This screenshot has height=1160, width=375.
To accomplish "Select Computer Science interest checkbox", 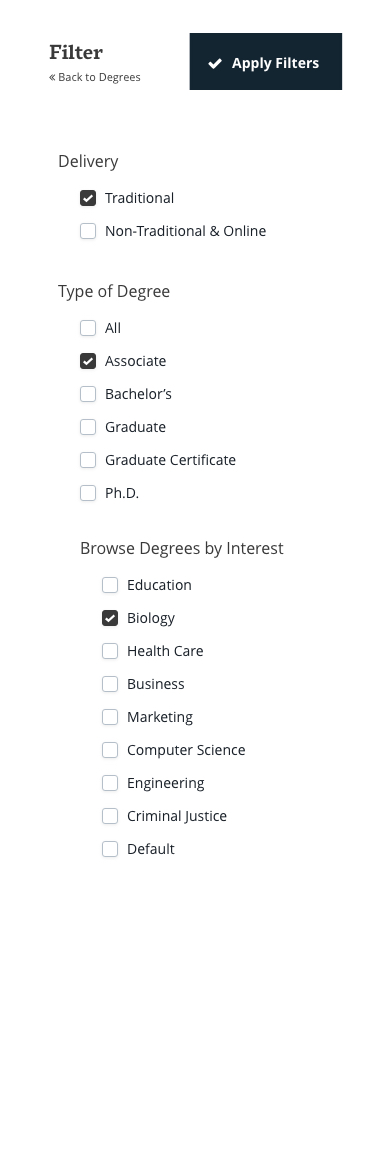I will [110, 750].
